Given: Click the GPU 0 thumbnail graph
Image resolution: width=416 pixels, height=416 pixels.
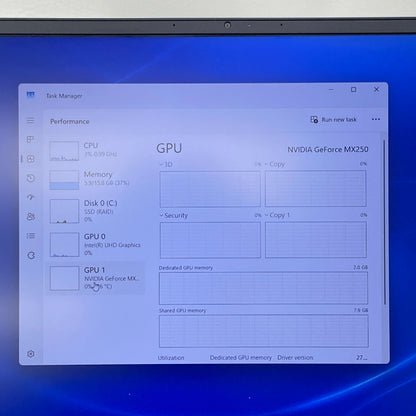Looking at the screenshot, I should [x=64, y=245].
